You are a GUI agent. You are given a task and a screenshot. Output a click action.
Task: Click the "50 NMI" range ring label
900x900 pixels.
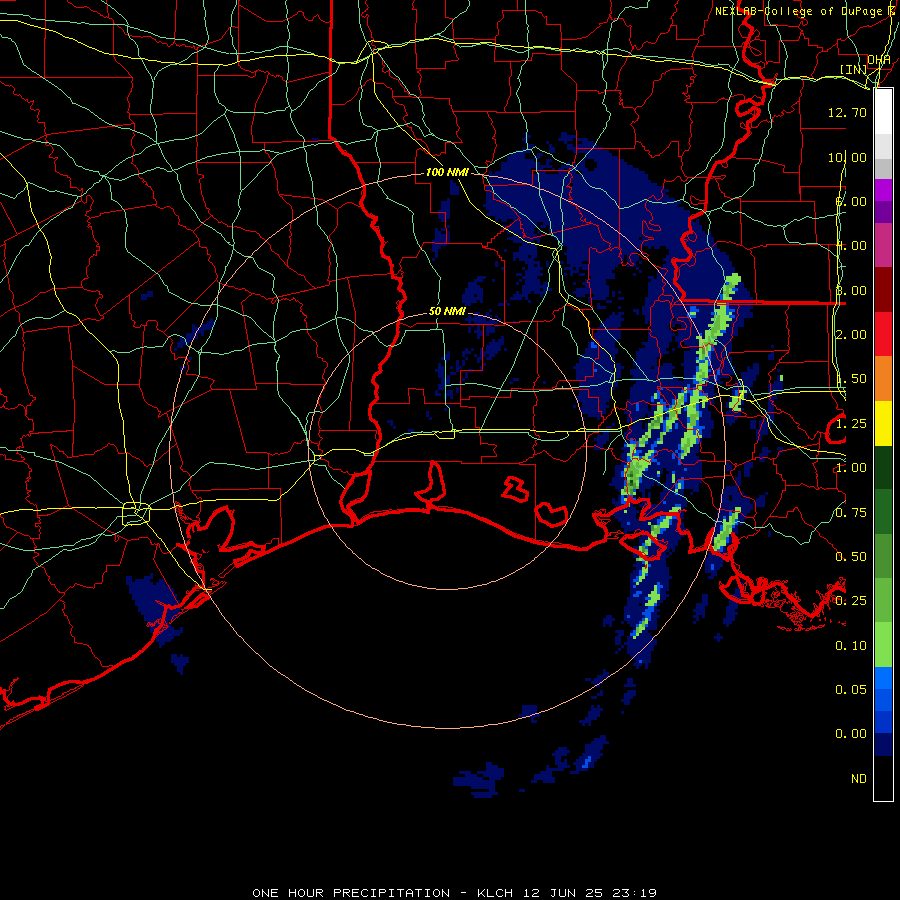[447, 311]
